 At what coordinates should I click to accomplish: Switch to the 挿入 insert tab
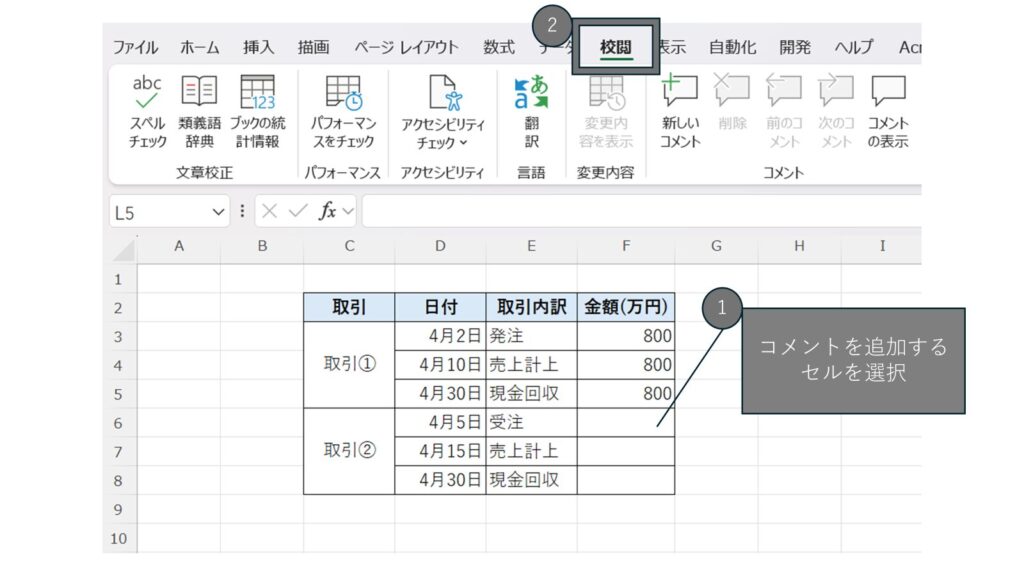(258, 47)
